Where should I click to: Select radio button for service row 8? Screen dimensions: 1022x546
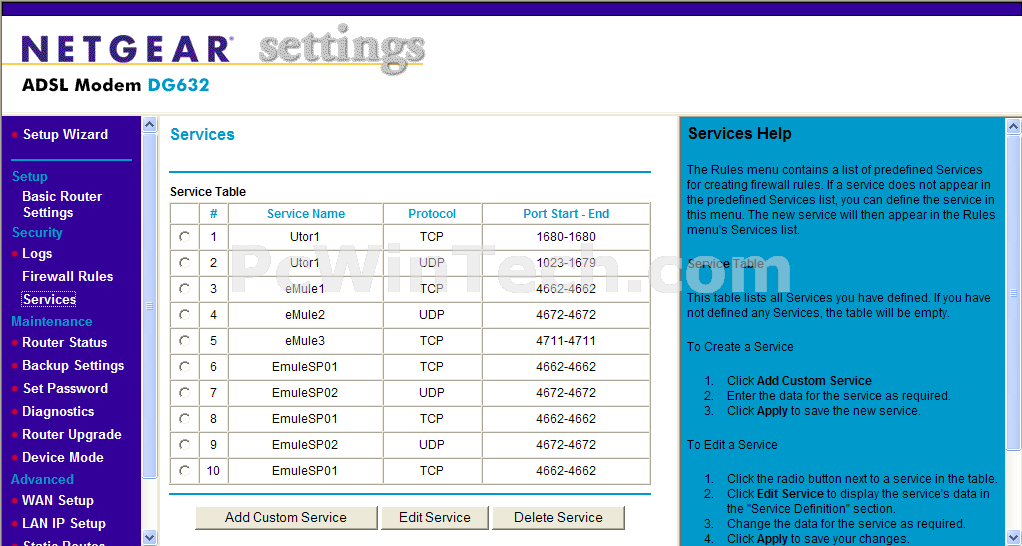(x=184, y=419)
